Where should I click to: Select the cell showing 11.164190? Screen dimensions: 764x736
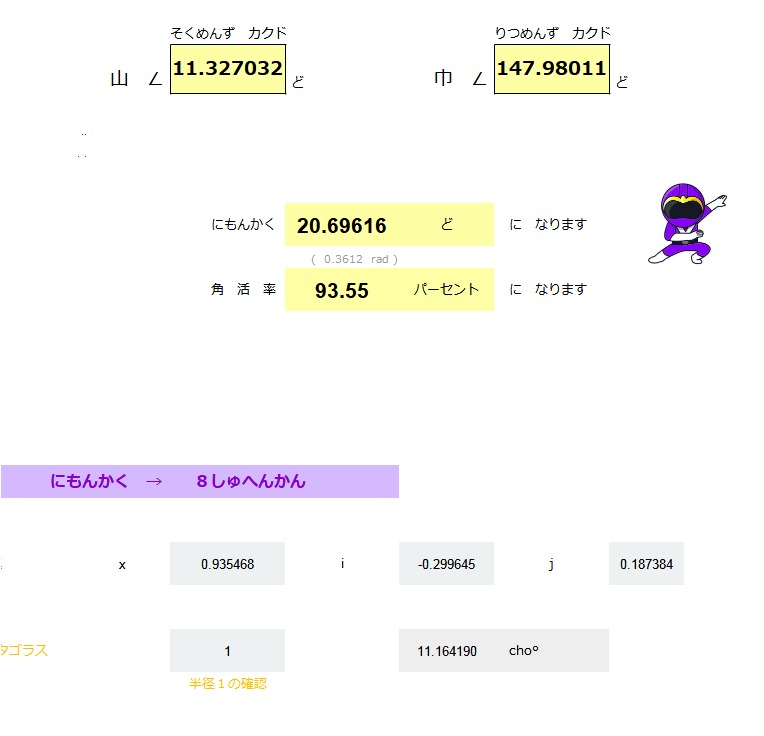(x=447, y=651)
